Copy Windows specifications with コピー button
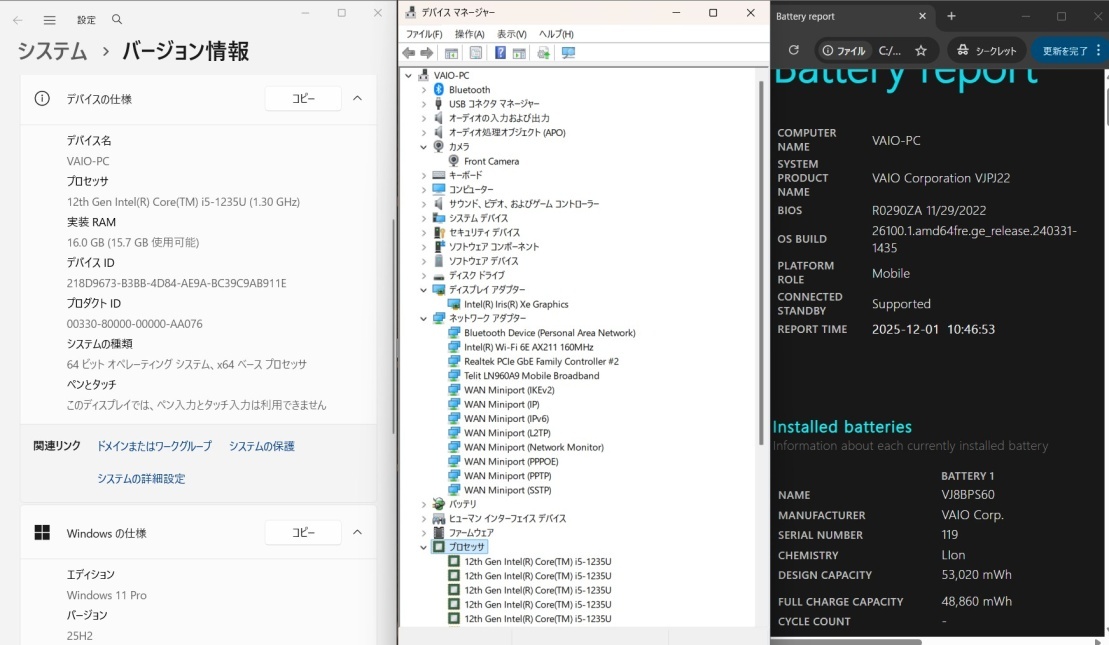Viewport: 1109px width, 645px height. click(x=303, y=533)
